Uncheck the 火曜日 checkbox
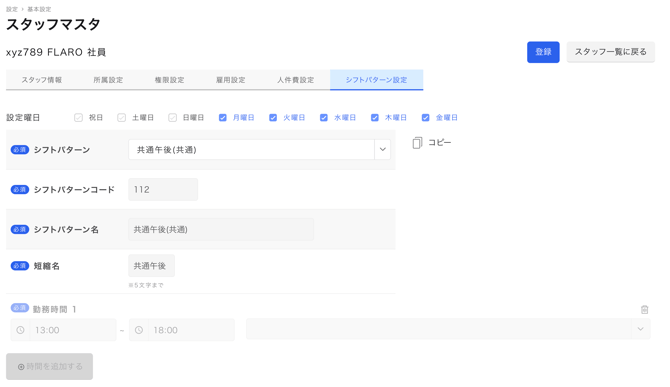This screenshot has height=387, width=670. [273, 117]
